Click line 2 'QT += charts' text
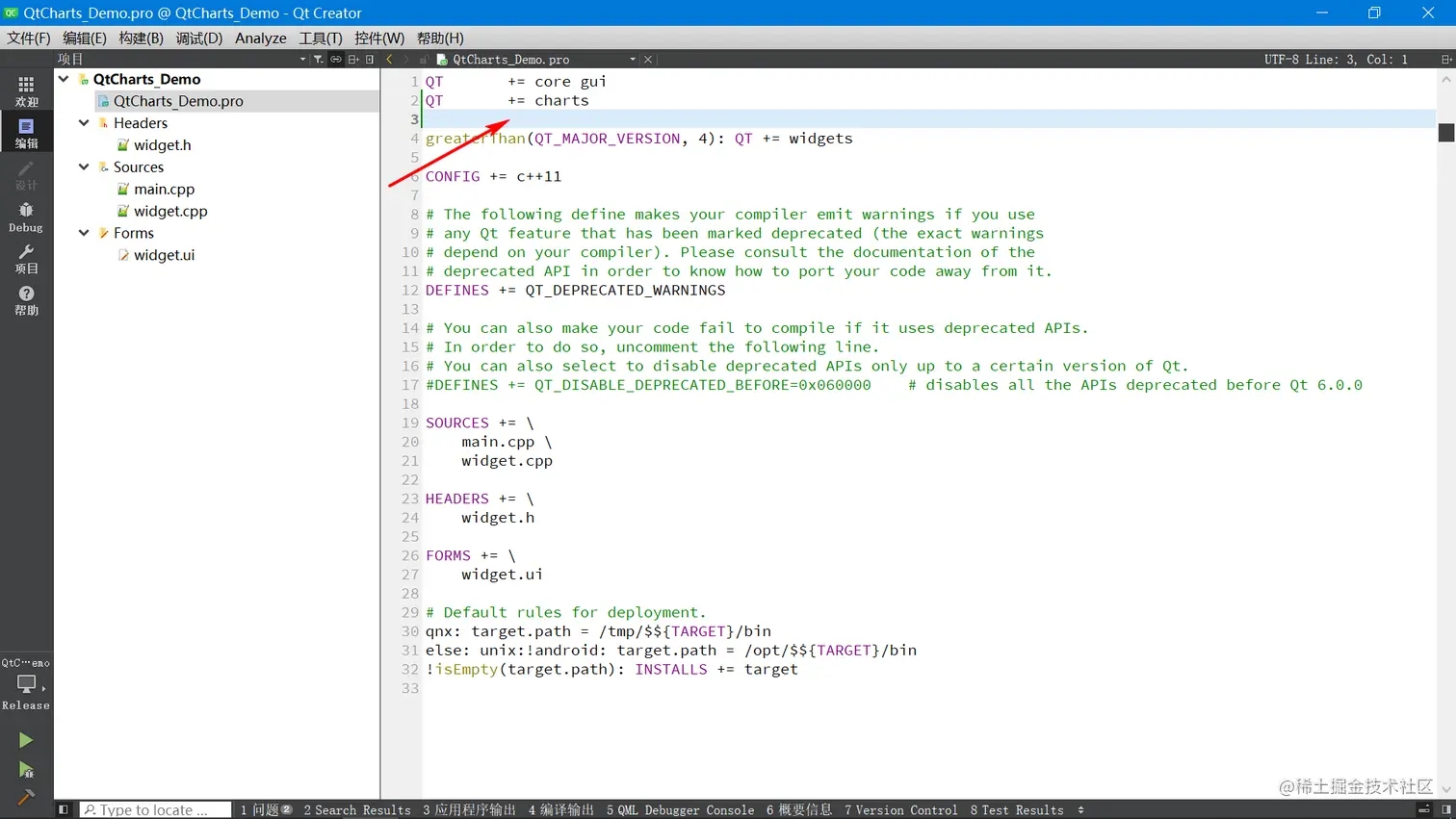Screen dimensions: 1456x819 click(507, 100)
